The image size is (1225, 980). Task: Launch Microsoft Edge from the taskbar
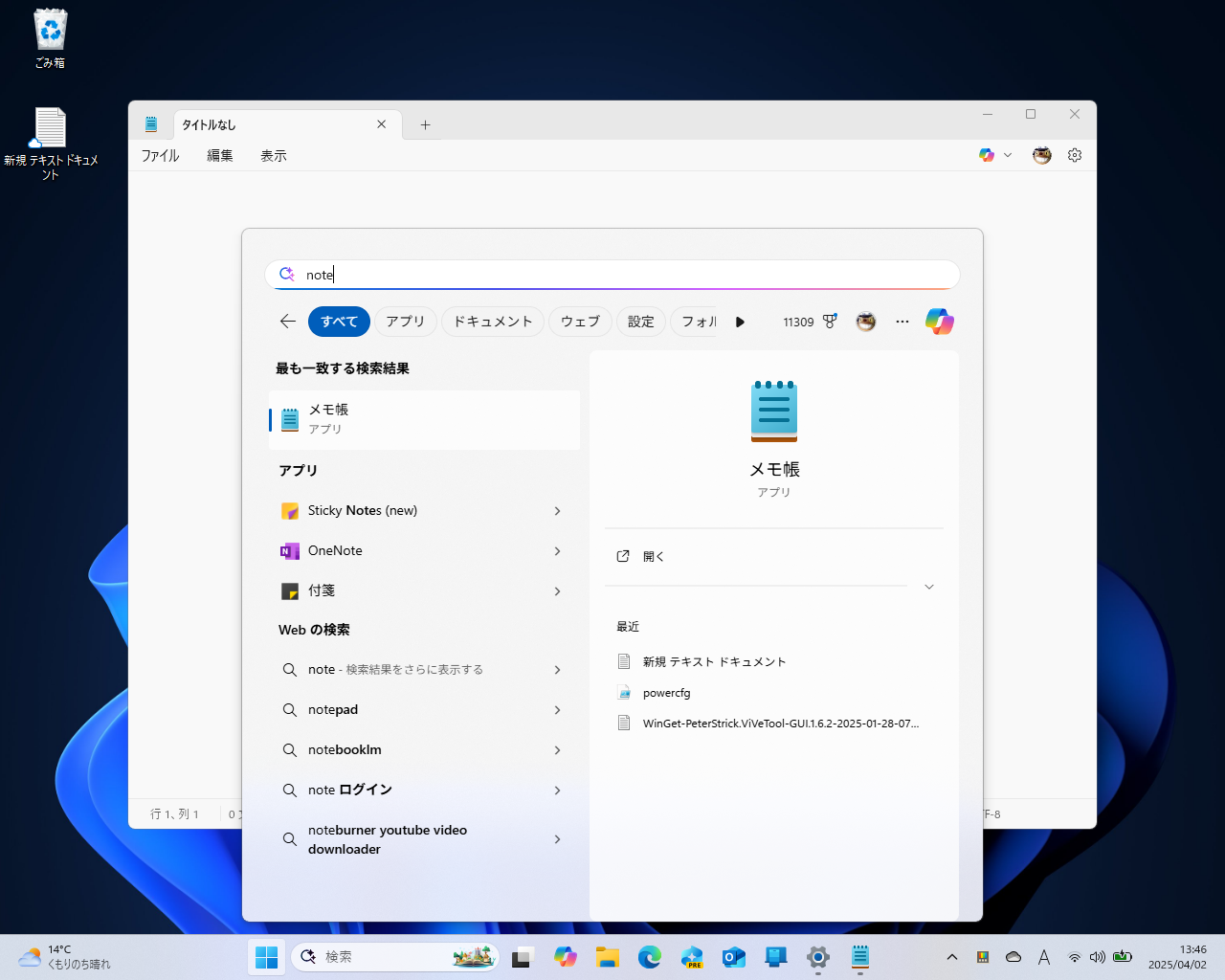650,957
